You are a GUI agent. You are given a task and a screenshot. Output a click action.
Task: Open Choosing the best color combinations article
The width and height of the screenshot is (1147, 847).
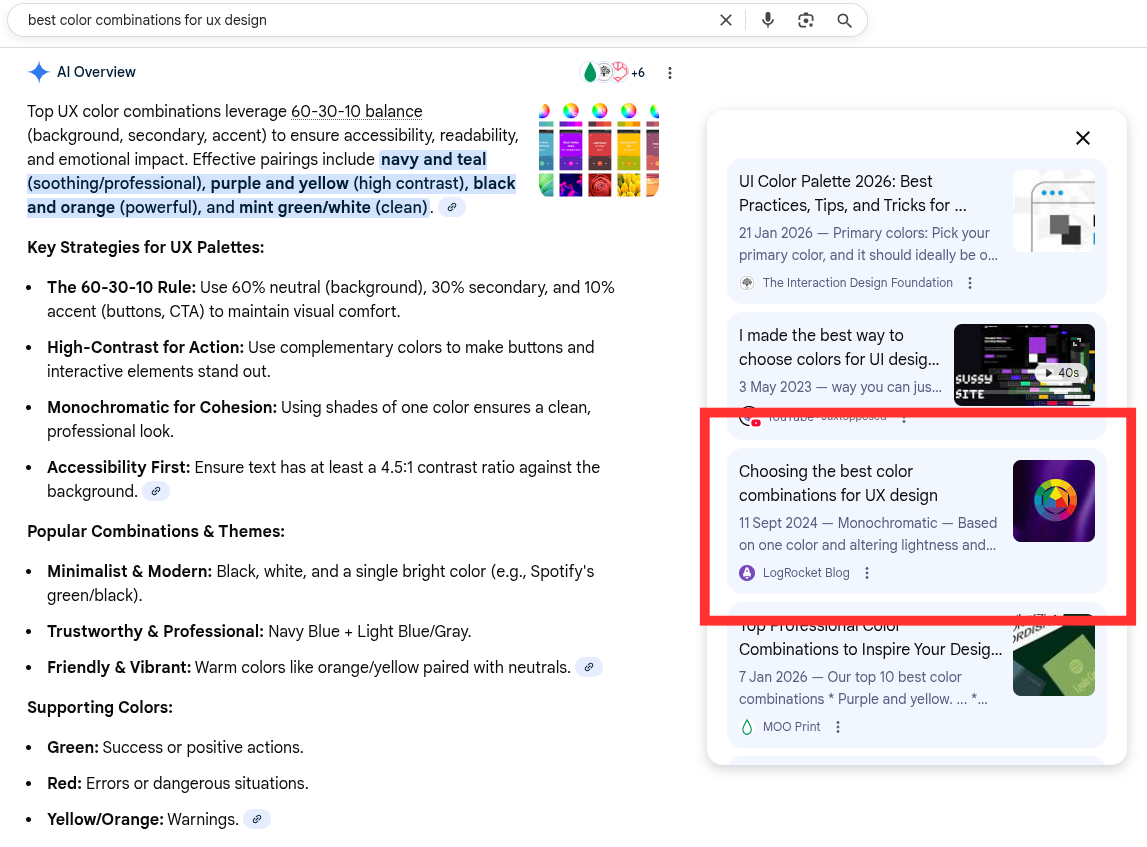pos(838,483)
